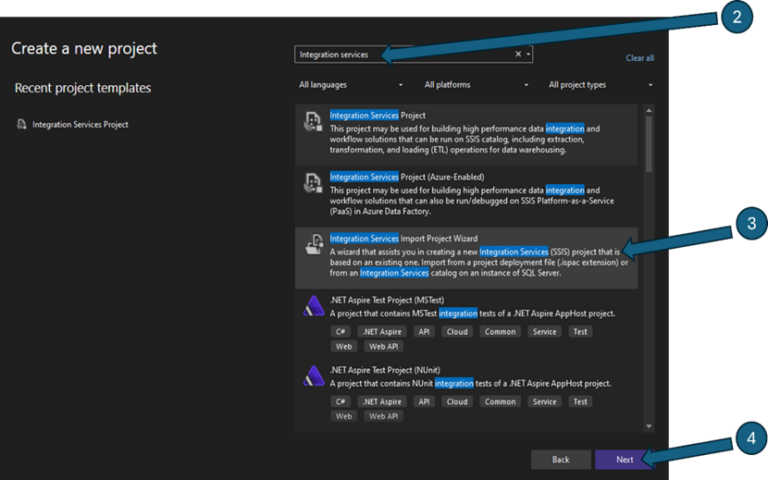The width and height of the screenshot is (768, 480).
Task: Click the .NET Aspire Test Project (NUnit) icon
Action: [x=312, y=375]
